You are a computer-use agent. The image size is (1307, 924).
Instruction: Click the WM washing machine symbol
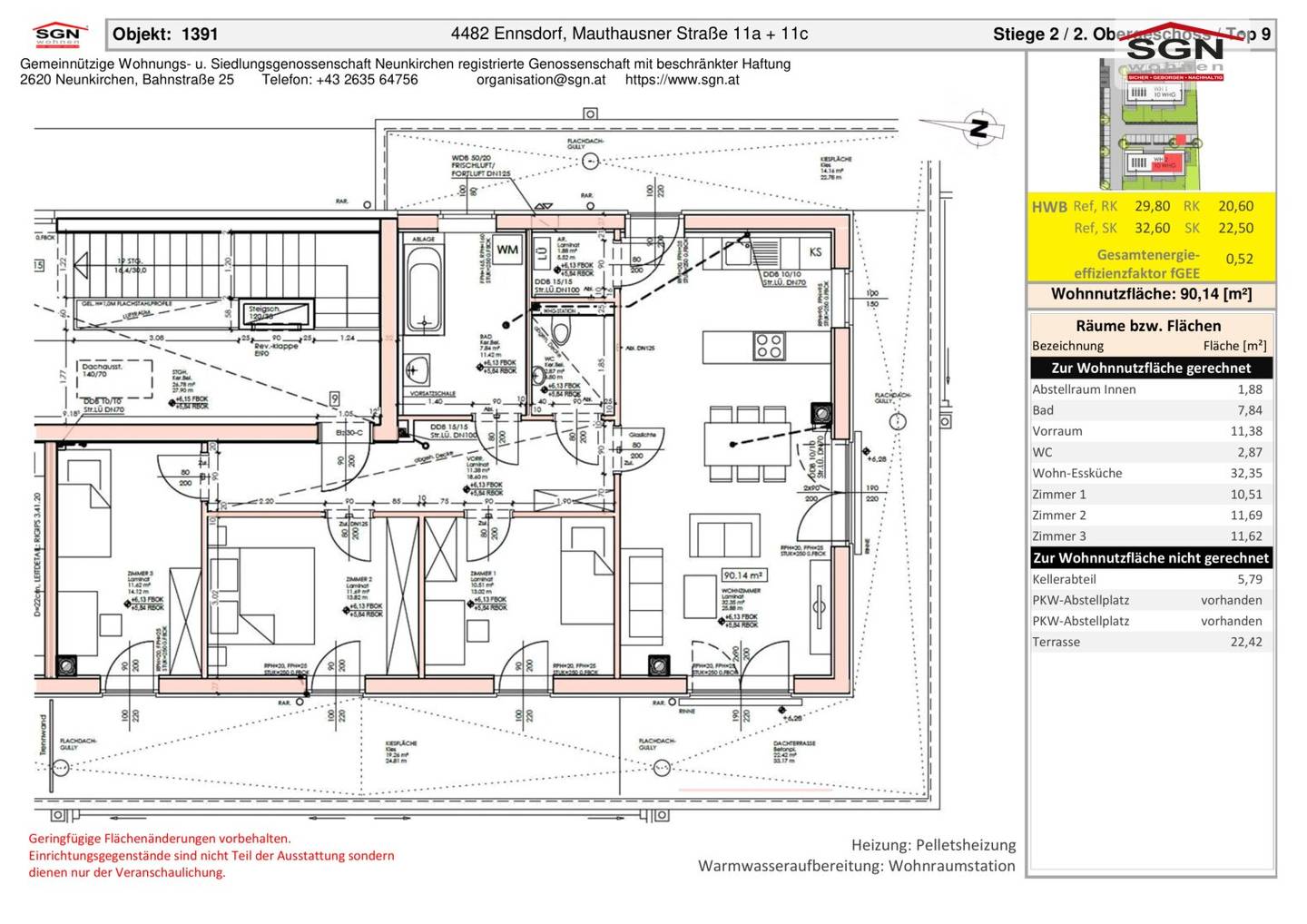(x=508, y=251)
